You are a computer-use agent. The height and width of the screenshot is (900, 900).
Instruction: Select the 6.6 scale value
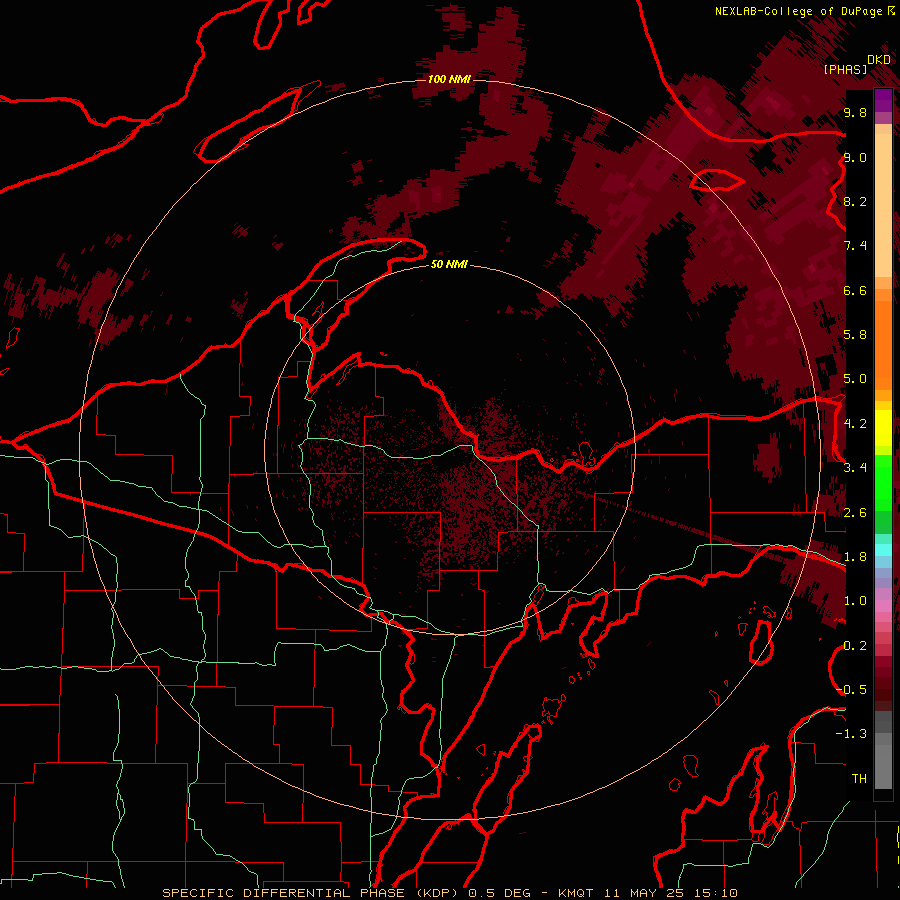pos(855,290)
